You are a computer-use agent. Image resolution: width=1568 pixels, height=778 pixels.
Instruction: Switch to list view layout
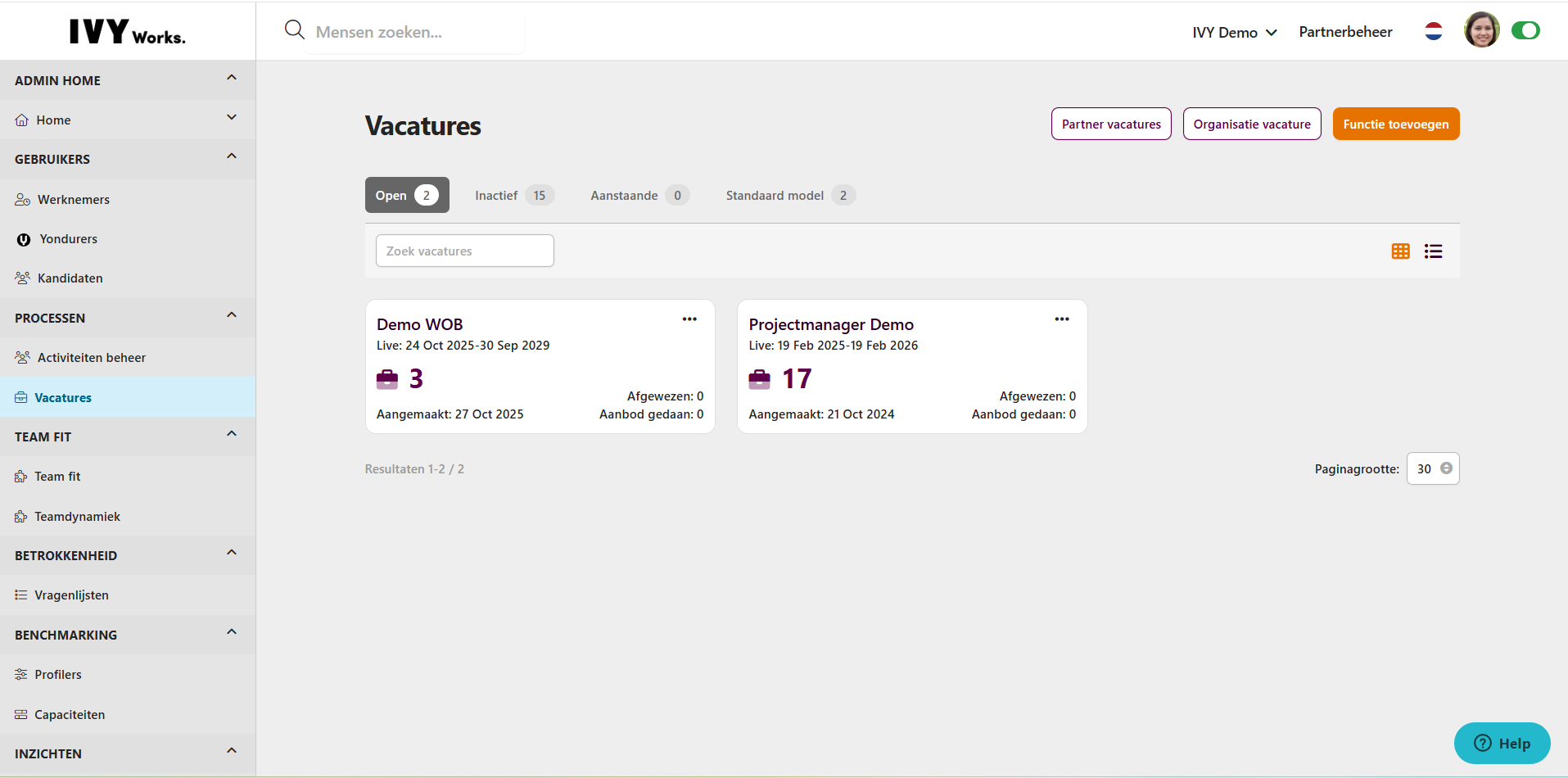(x=1433, y=251)
